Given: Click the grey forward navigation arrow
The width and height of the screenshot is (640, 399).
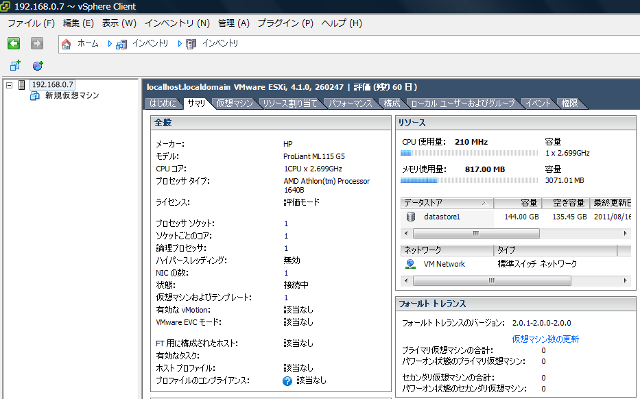Looking at the screenshot, I should coord(37,43).
